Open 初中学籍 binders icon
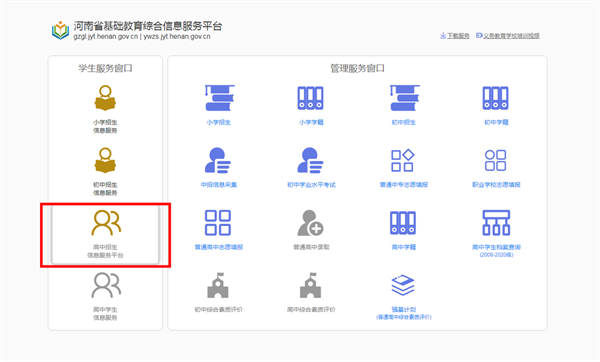The width and height of the screenshot is (600, 362). [x=496, y=98]
